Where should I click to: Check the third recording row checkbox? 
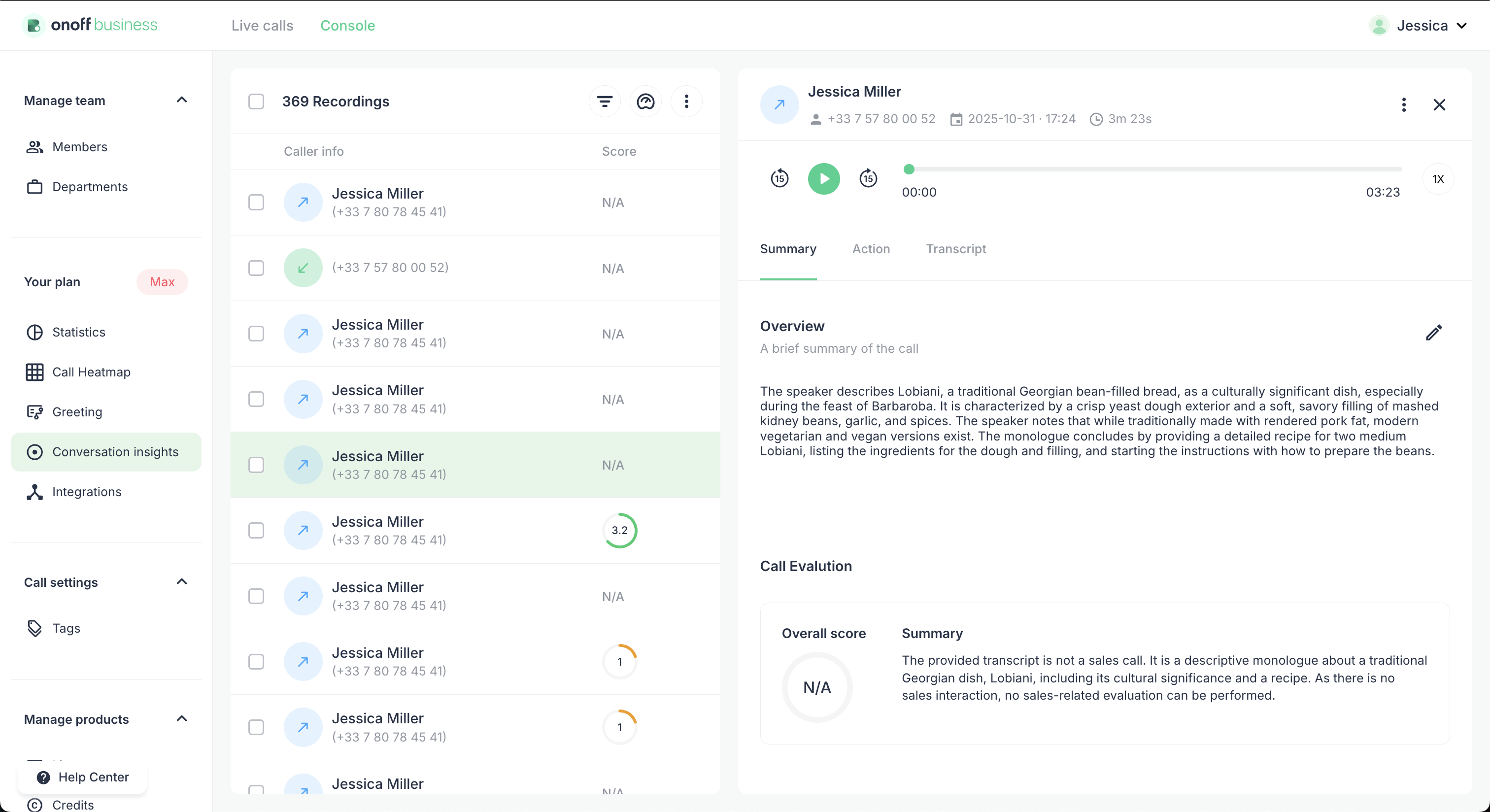click(x=256, y=334)
